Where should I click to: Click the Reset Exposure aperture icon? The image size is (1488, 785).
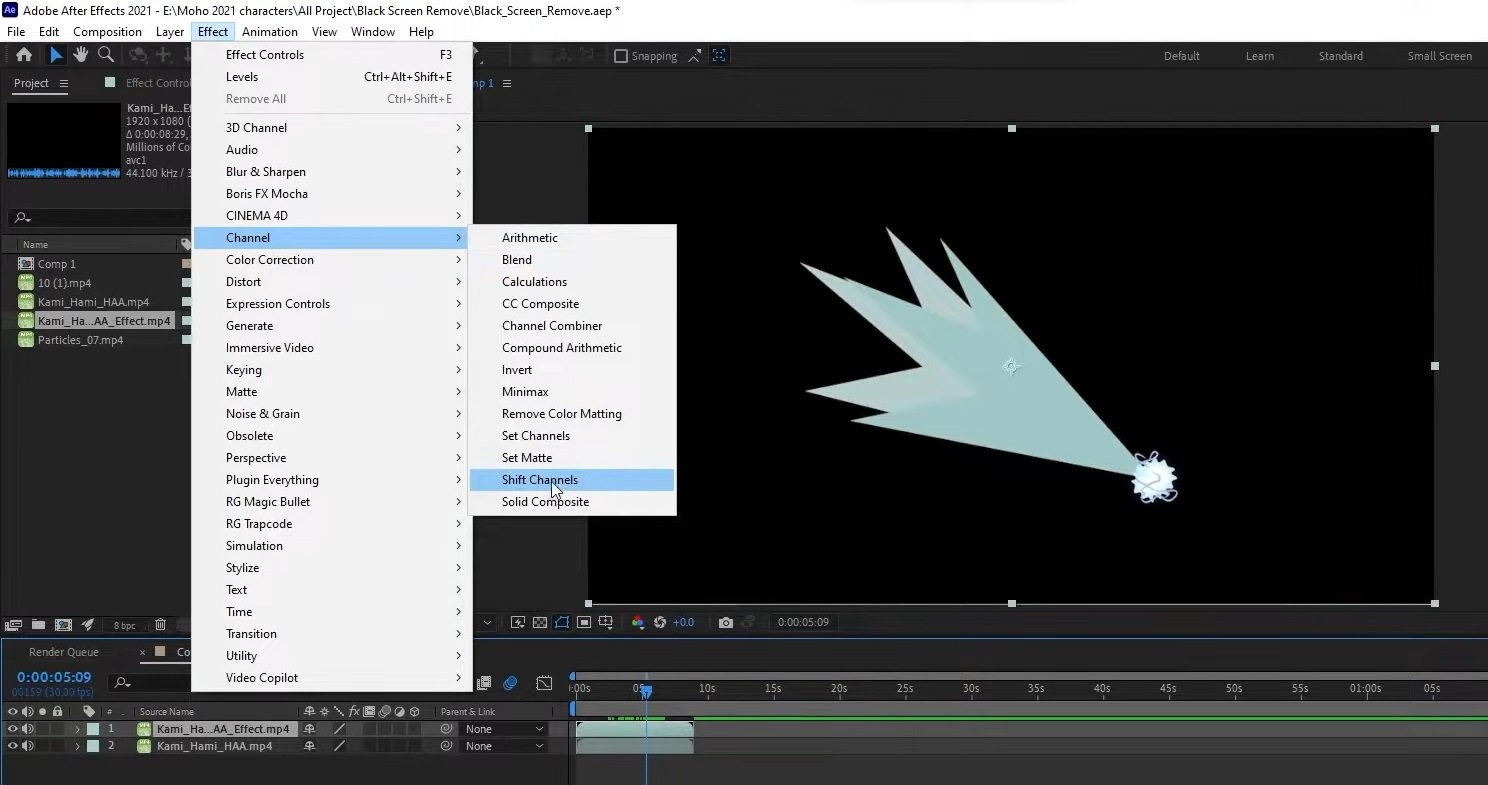pyautogui.click(x=660, y=622)
